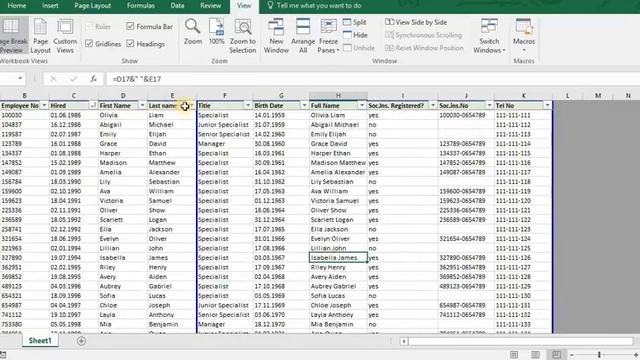Screen dimensions: 640x360
Task: Switch to Page Layout view in ribbon
Action: coord(40,36)
